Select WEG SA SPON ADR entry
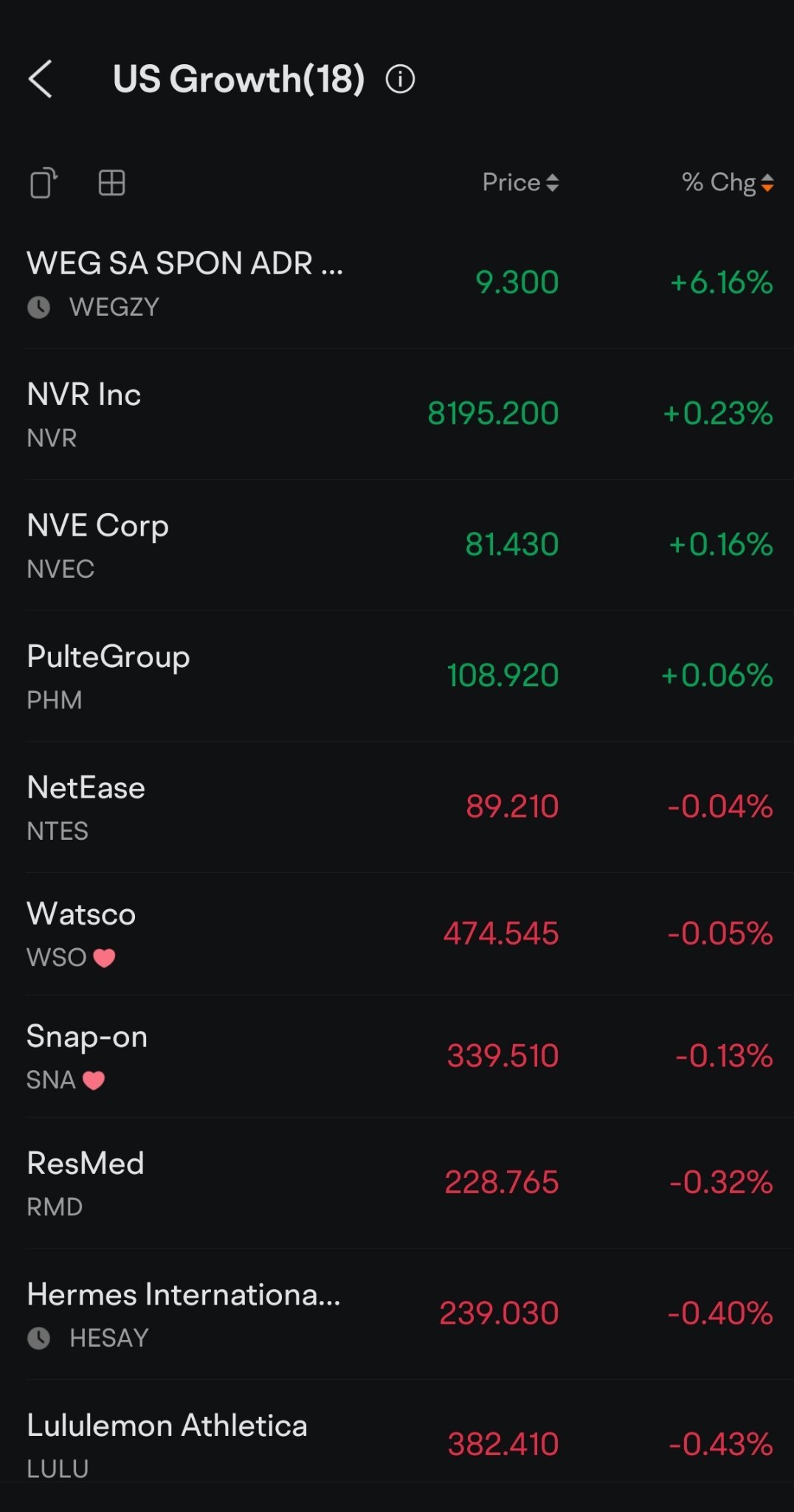Screen dimensions: 794x1512 (397, 283)
